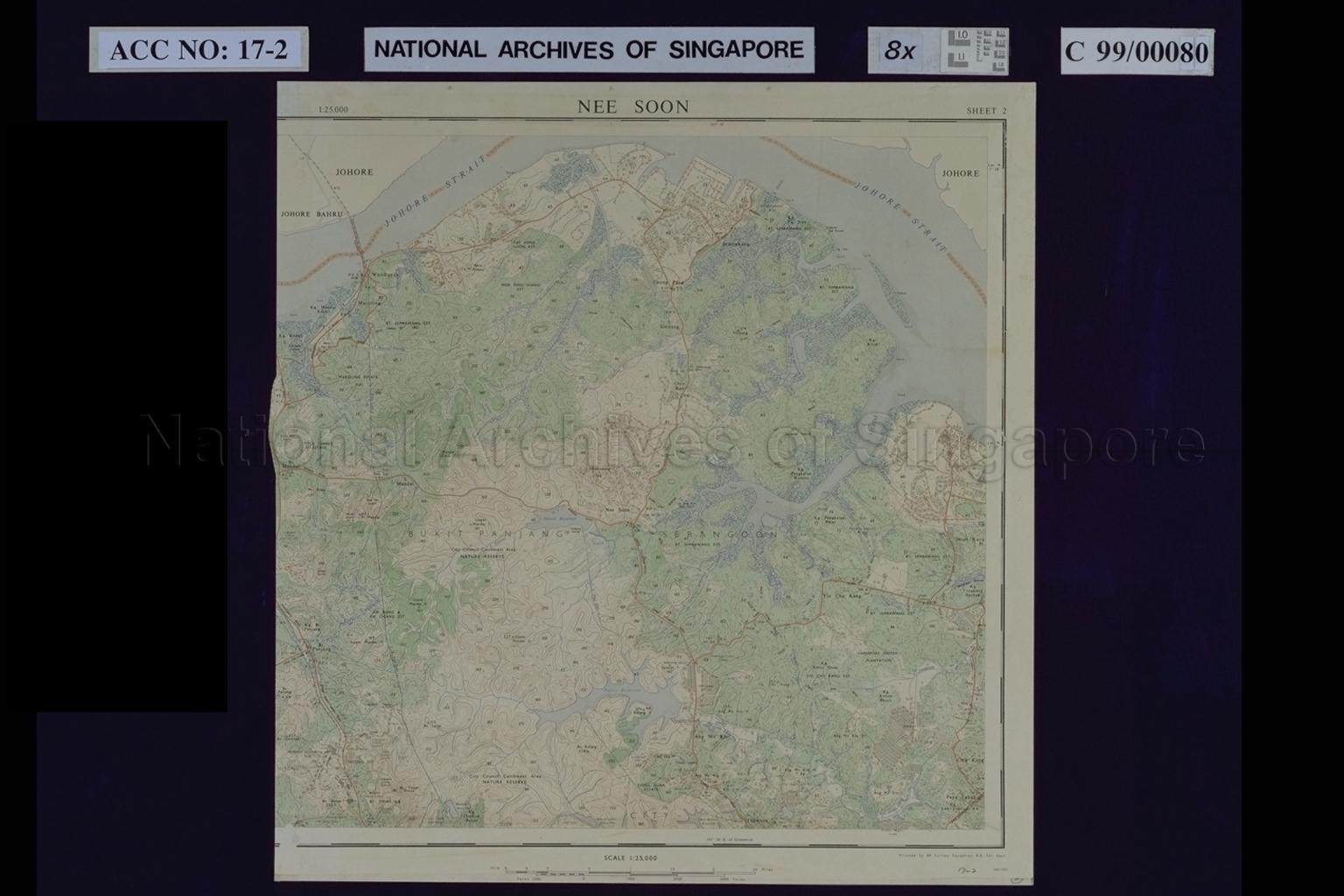
Task: Click the black masked rectangle left of map
Action: [131, 416]
